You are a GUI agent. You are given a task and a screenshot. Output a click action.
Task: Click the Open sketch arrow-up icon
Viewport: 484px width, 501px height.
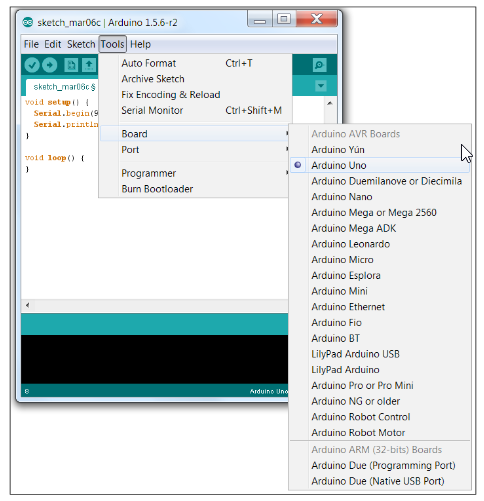click(89, 65)
